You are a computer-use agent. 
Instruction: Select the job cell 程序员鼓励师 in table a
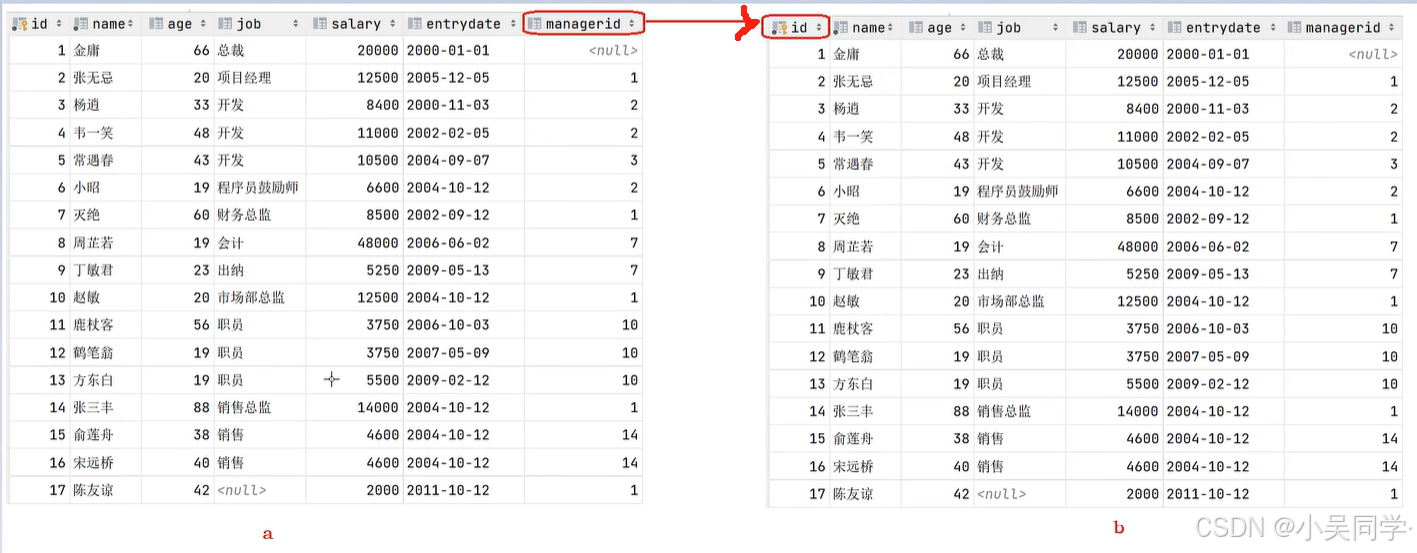257,187
